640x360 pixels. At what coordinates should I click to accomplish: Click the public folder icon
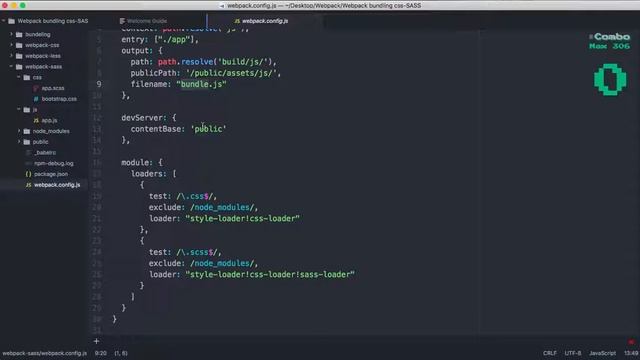click(x=27, y=142)
